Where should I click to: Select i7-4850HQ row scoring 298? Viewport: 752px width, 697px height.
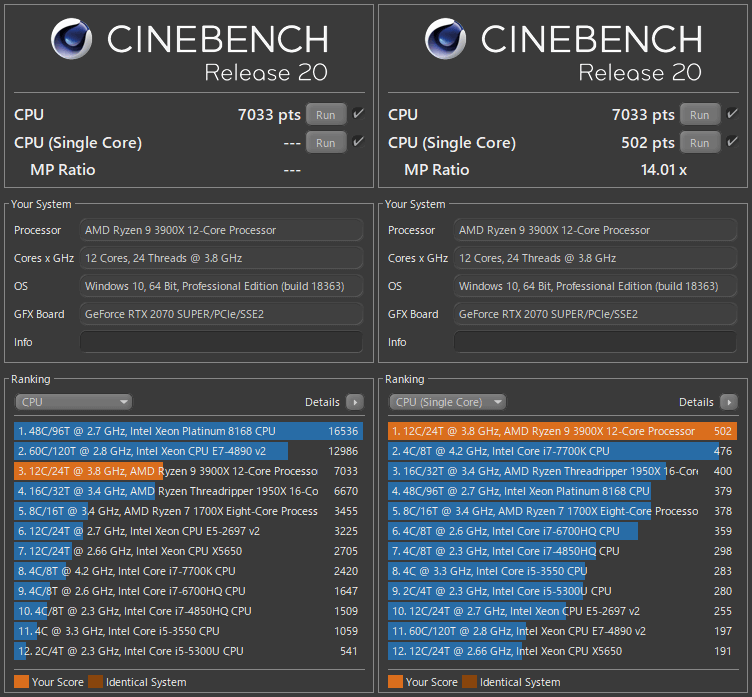pyautogui.click(x=563, y=551)
